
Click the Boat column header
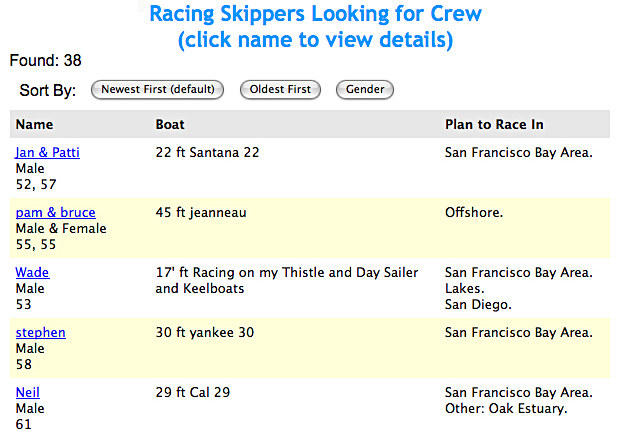click(x=170, y=125)
